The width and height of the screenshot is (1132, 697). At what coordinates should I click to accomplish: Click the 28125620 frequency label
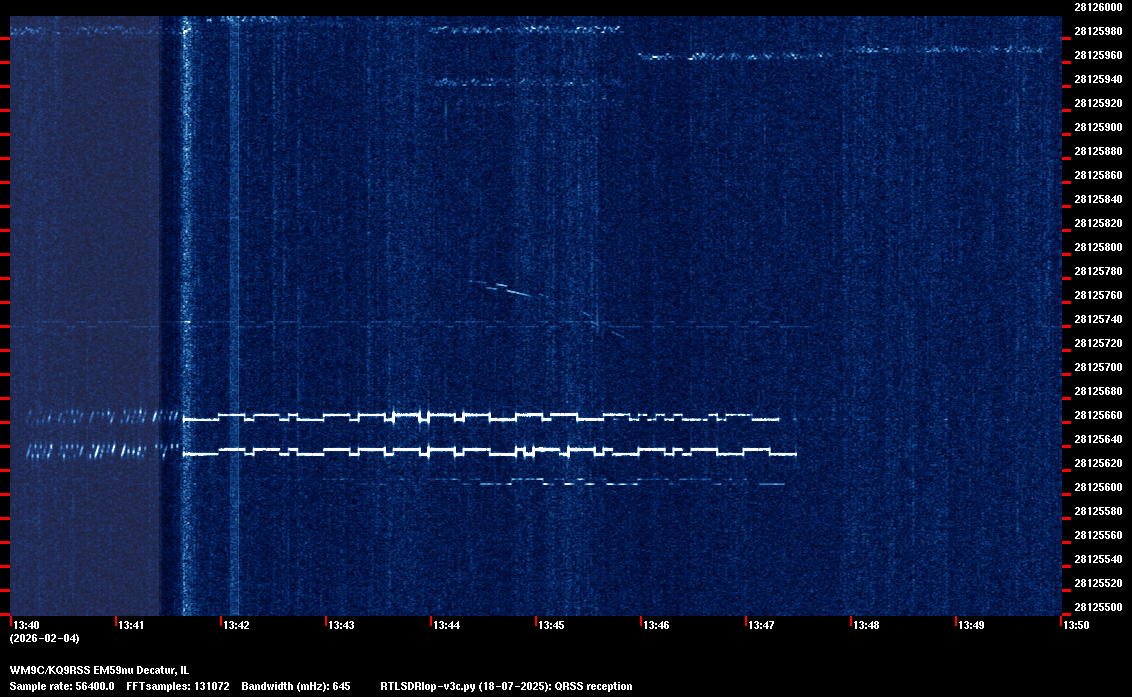[1097, 463]
